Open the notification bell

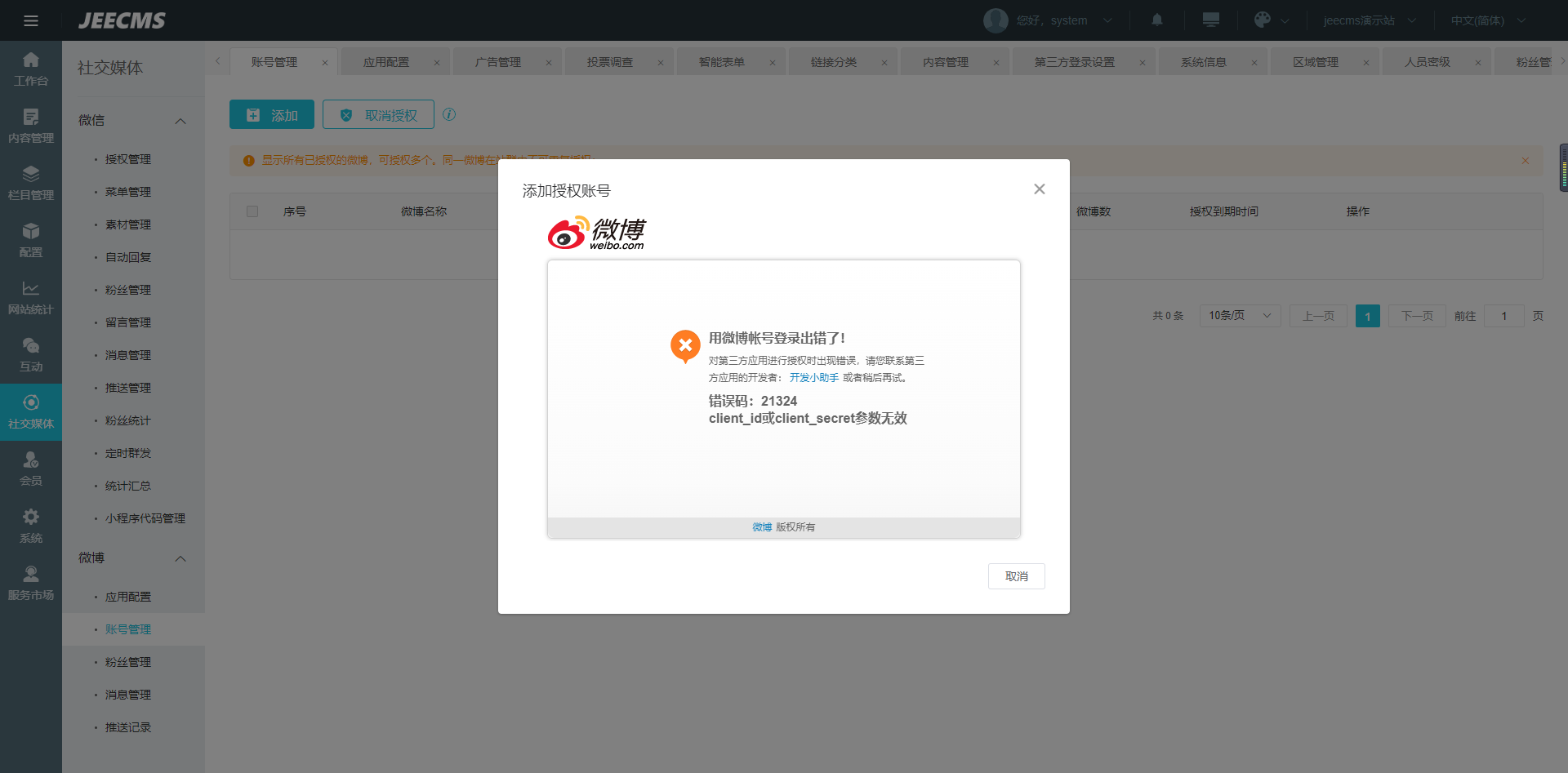(1157, 20)
